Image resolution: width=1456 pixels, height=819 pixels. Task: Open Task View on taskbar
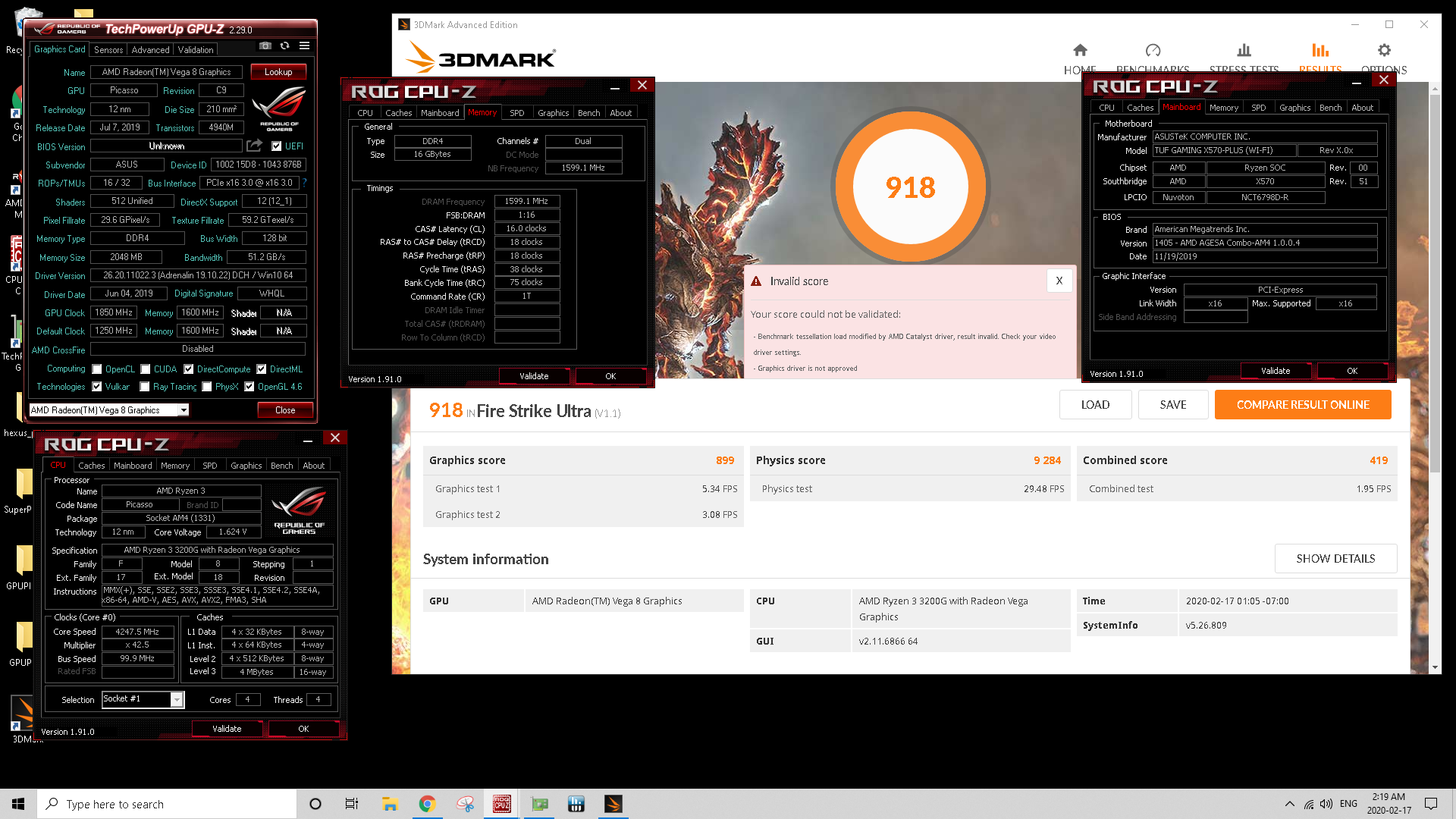352,804
